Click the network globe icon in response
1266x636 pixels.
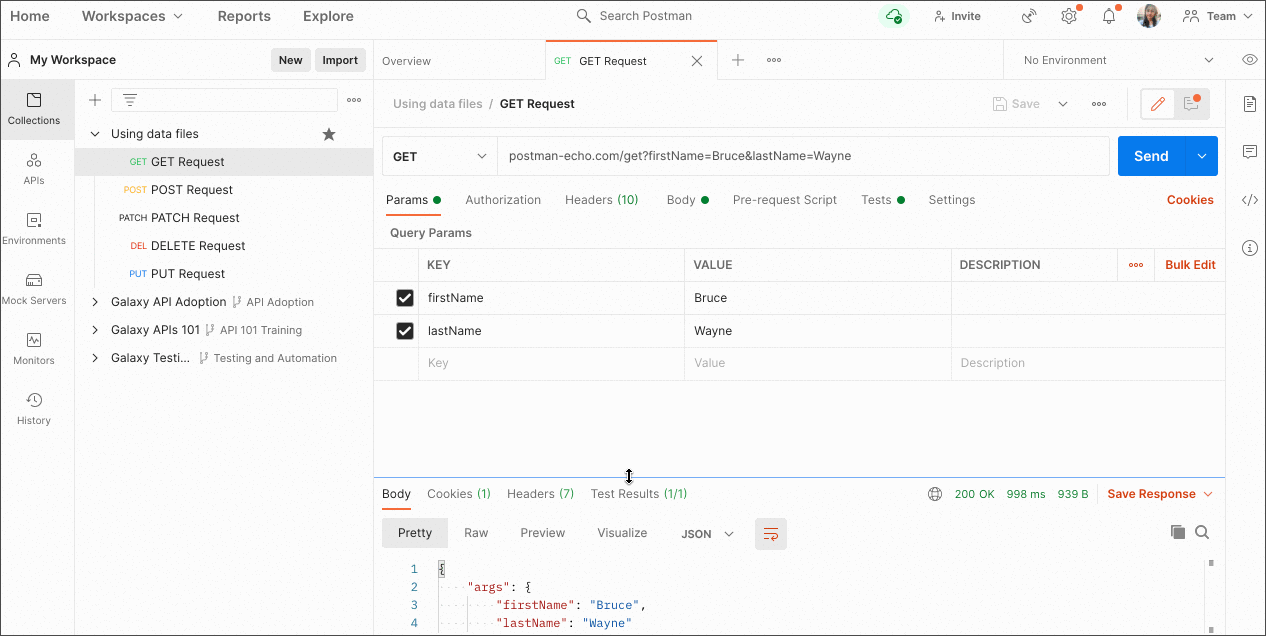point(935,494)
